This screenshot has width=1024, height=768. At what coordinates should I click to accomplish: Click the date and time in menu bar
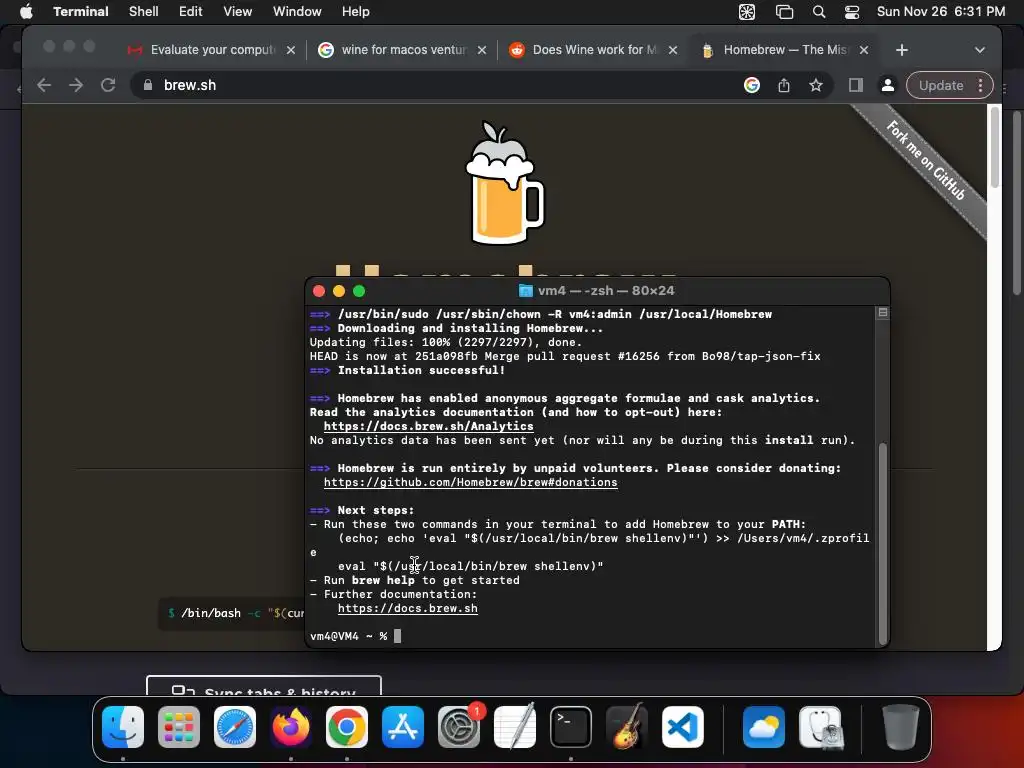pos(941,12)
